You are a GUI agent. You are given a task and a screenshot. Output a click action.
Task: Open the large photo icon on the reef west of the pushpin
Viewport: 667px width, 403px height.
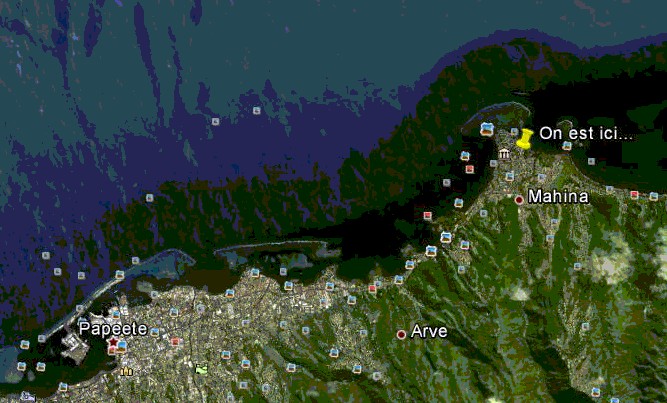click(487, 129)
